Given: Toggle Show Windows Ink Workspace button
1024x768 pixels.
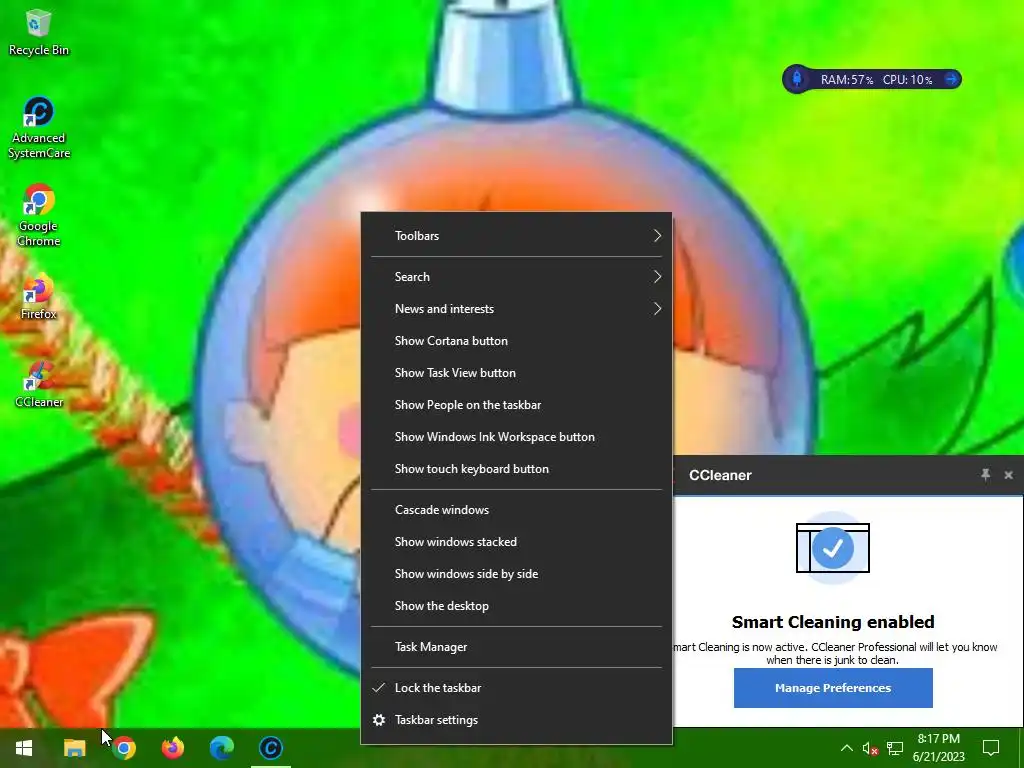Looking at the screenshot, I should tap(516, 437).
